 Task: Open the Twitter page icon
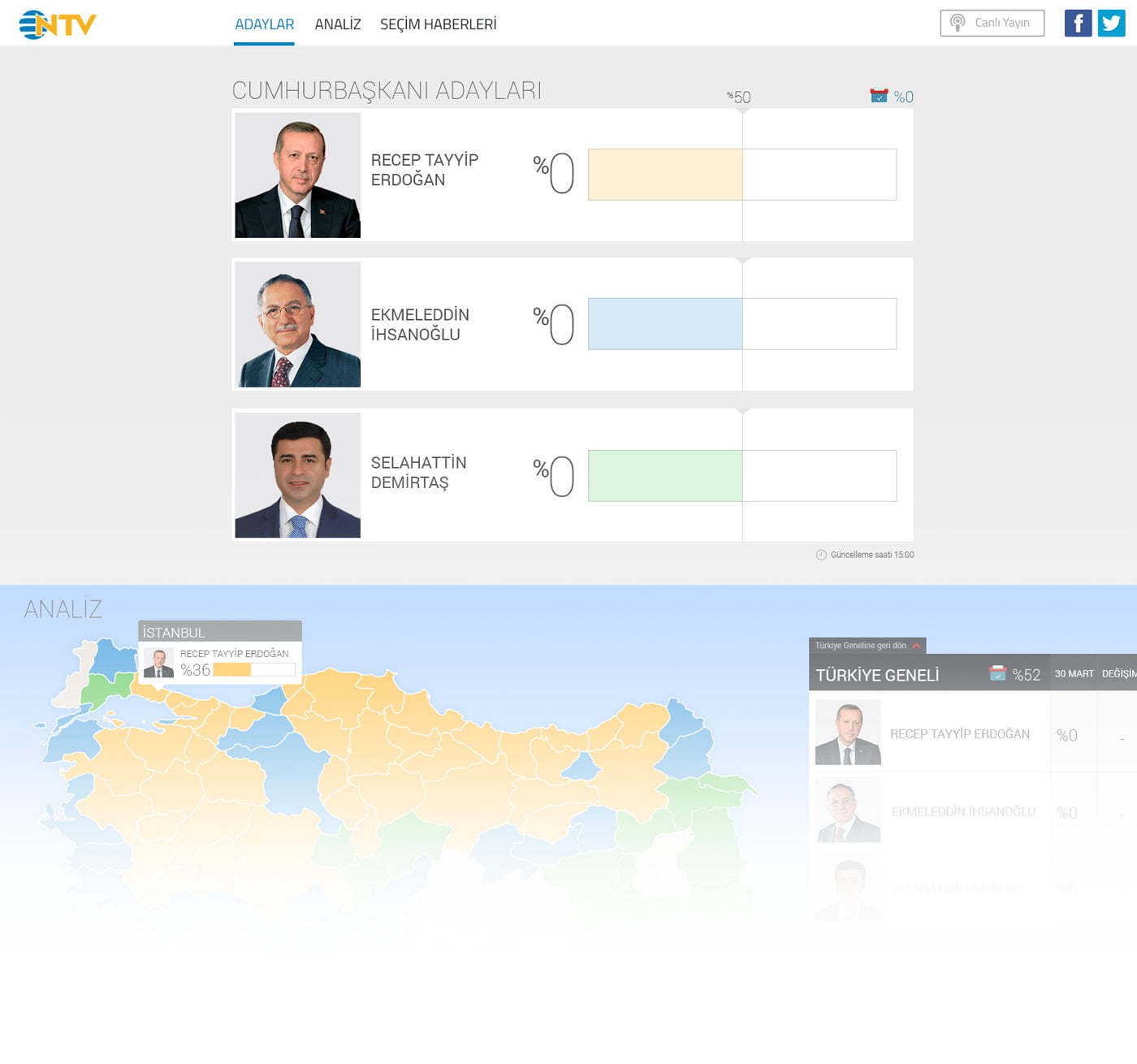point(1111,23)
